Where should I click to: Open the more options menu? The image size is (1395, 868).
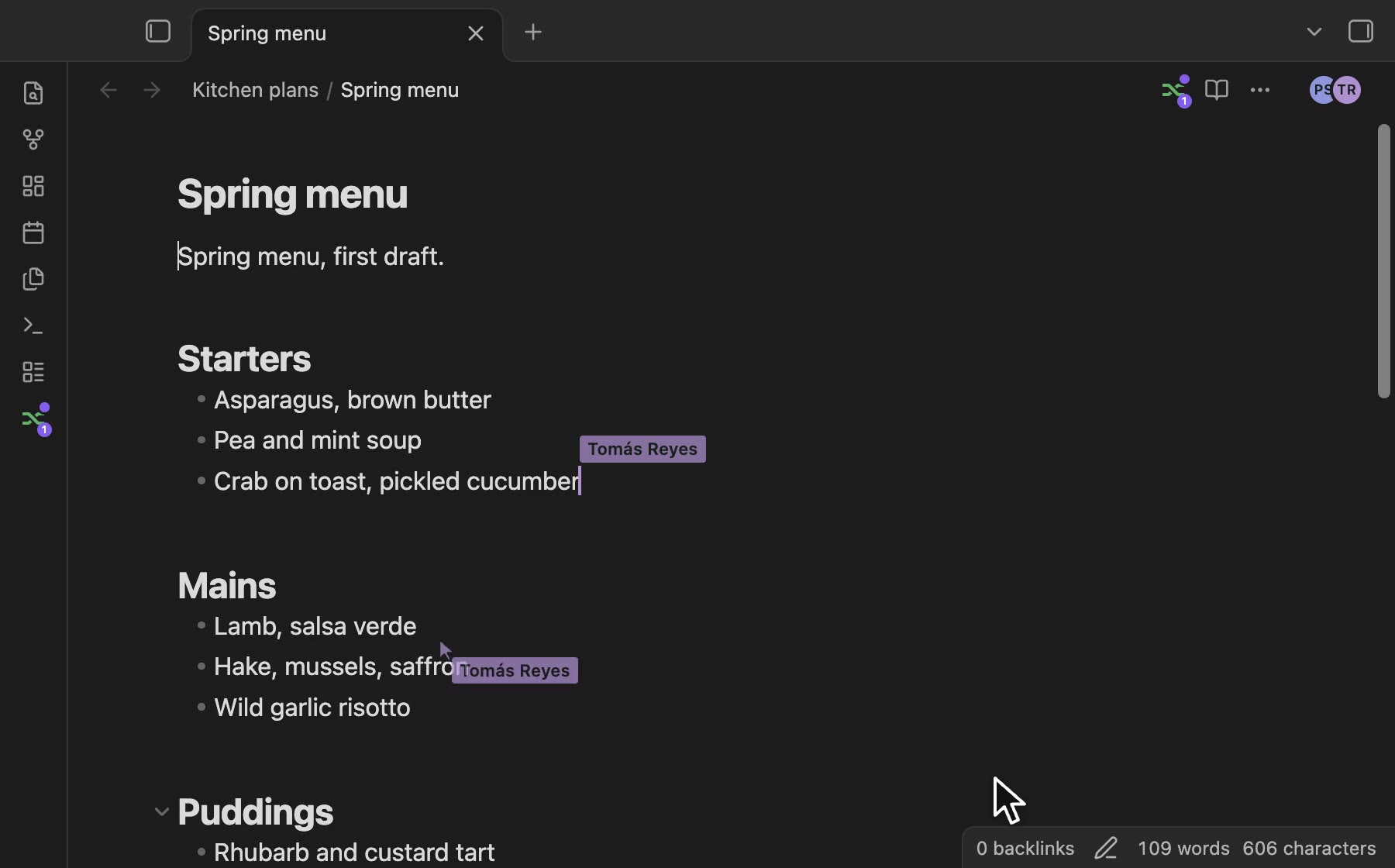pyautogui.click(x=1260, y=90)
